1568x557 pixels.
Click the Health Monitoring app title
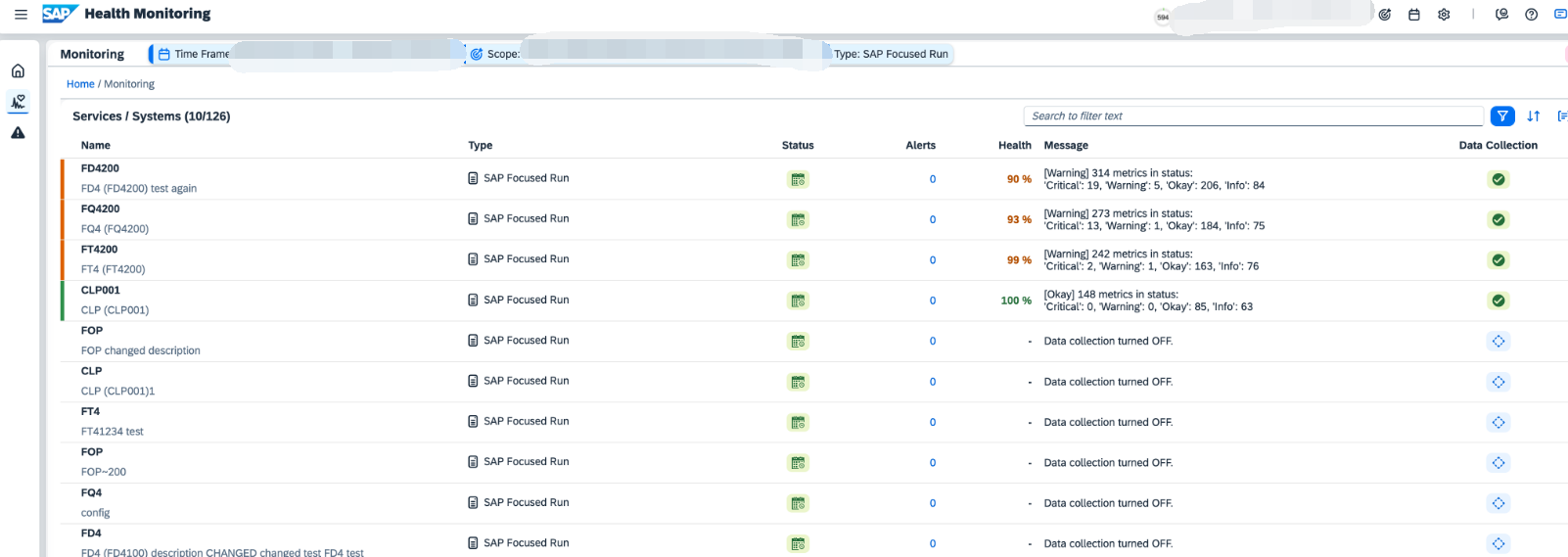148,14
